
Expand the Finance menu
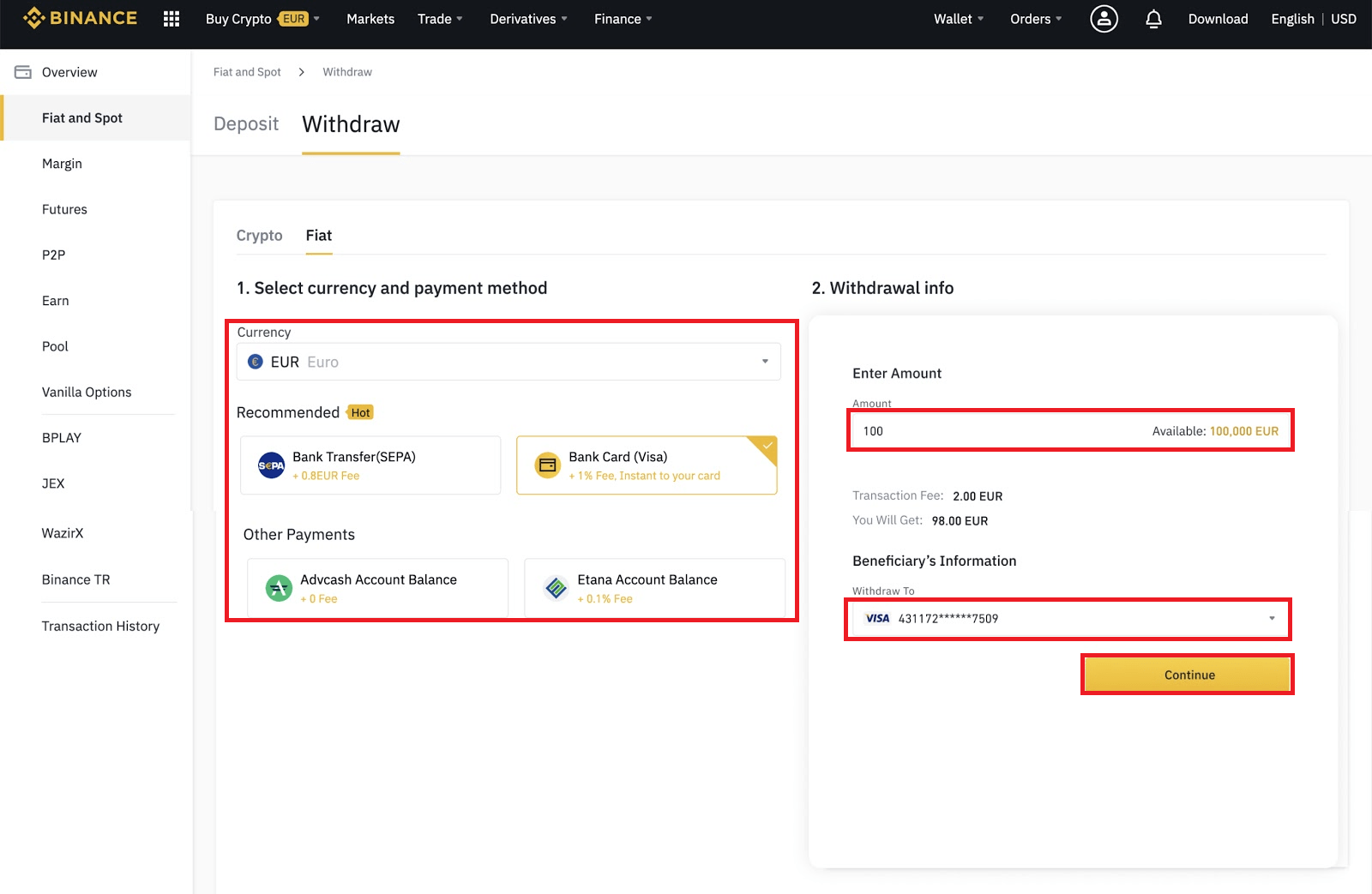623,19
